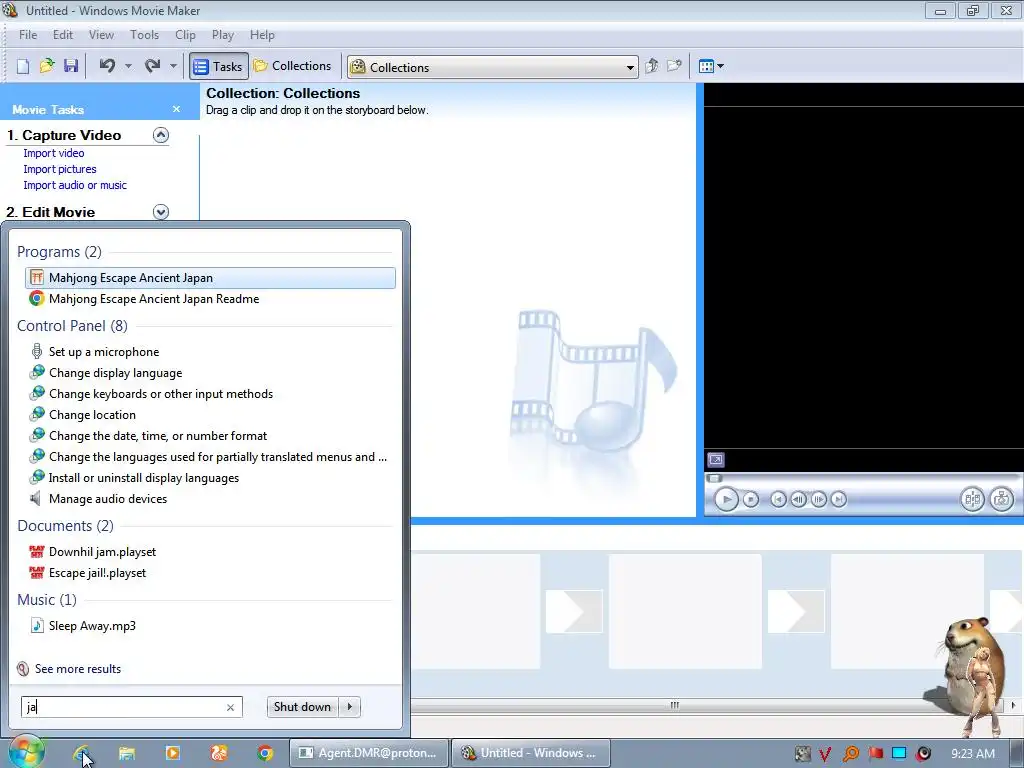Image resolution: width=1024 pixels, height=768 pixels.
Task: Open the File menu
Action: tap(27, 35)
